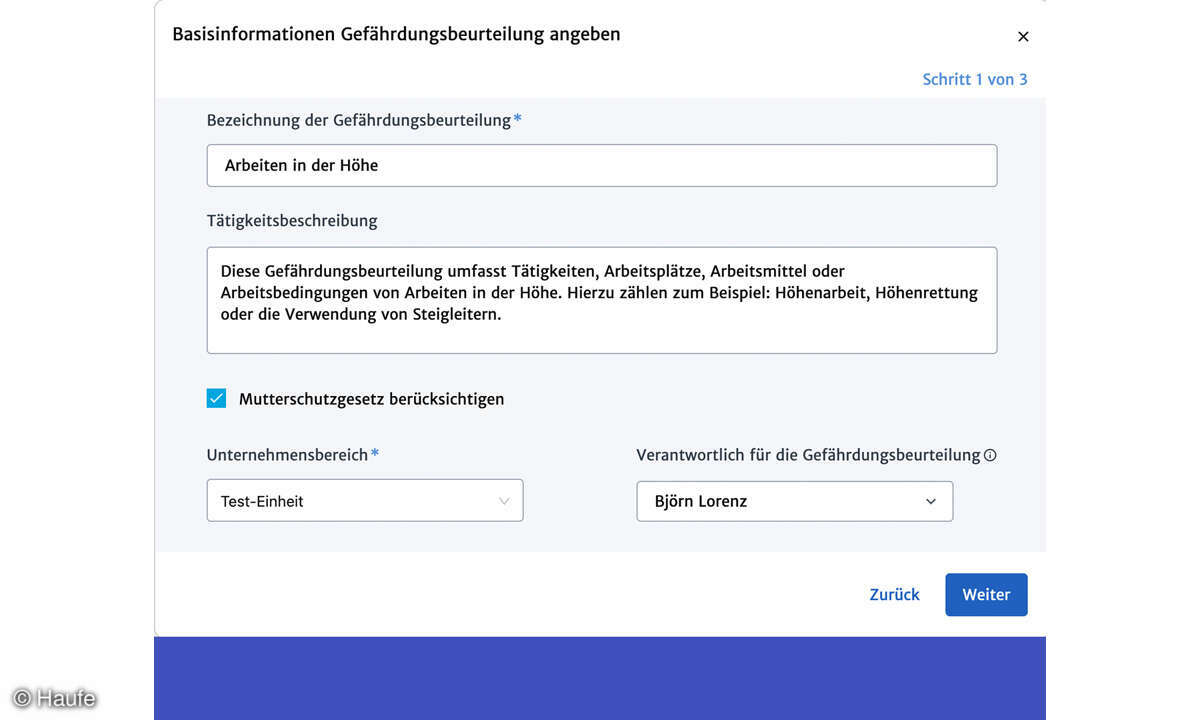
Task: Open the Unternehmensbereich dropdown showing Test-Einheit
Action: click(365, 500)
